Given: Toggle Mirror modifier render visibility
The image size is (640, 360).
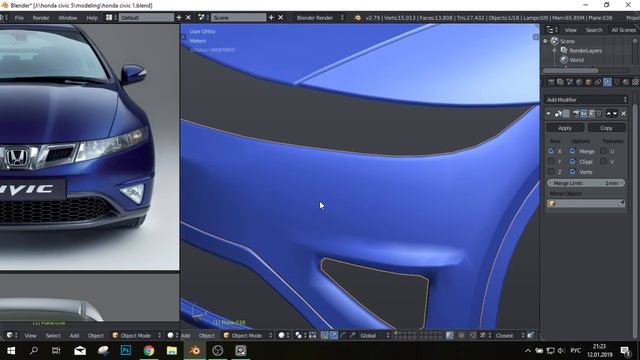Looking at the screenshot, I should click(x=576, y=113).
